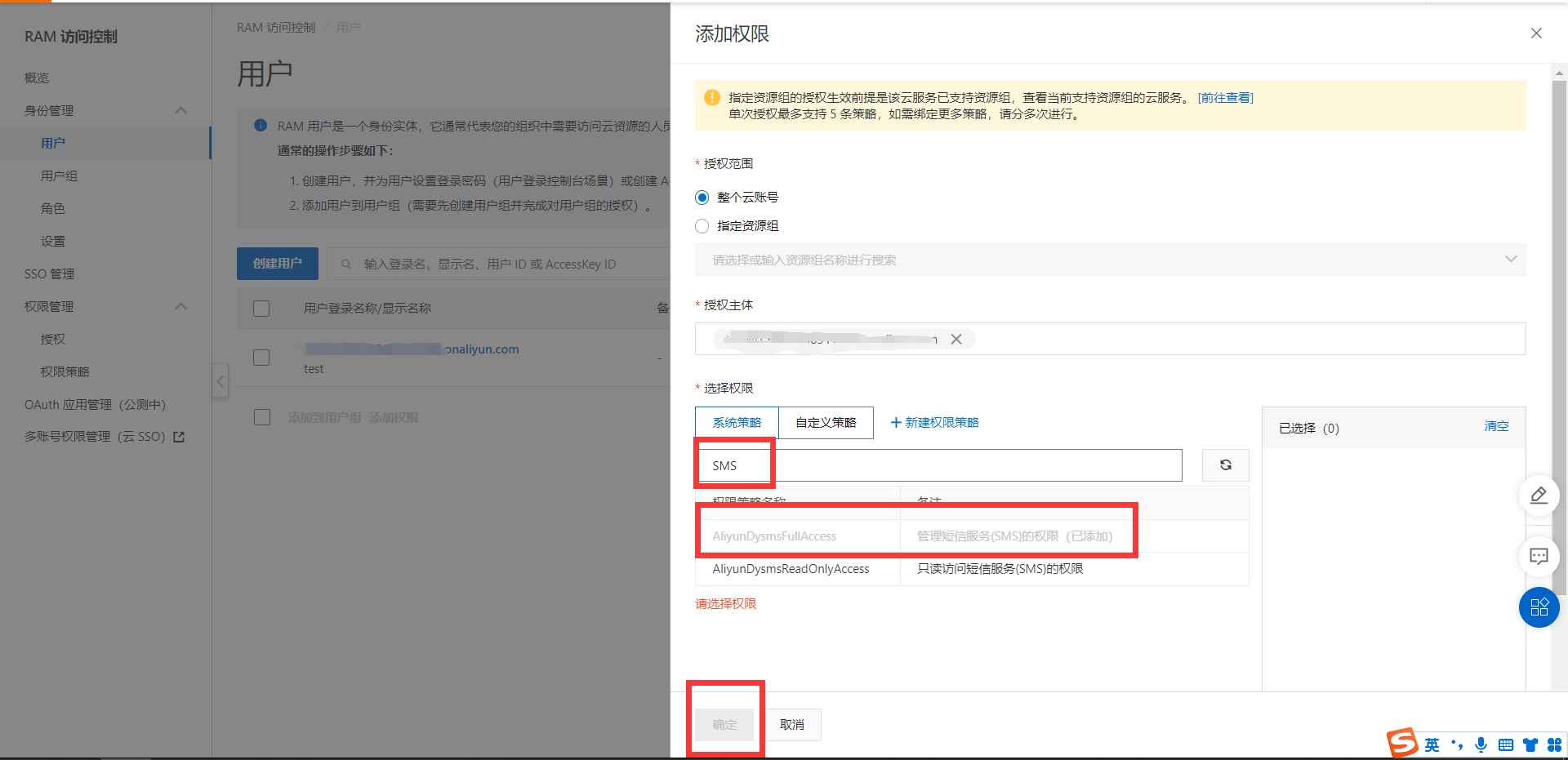This screenshot has height=760, width=1568.
Task: Click the external link icon beside 多账号权限管理
Action: (x=179, y=438)
